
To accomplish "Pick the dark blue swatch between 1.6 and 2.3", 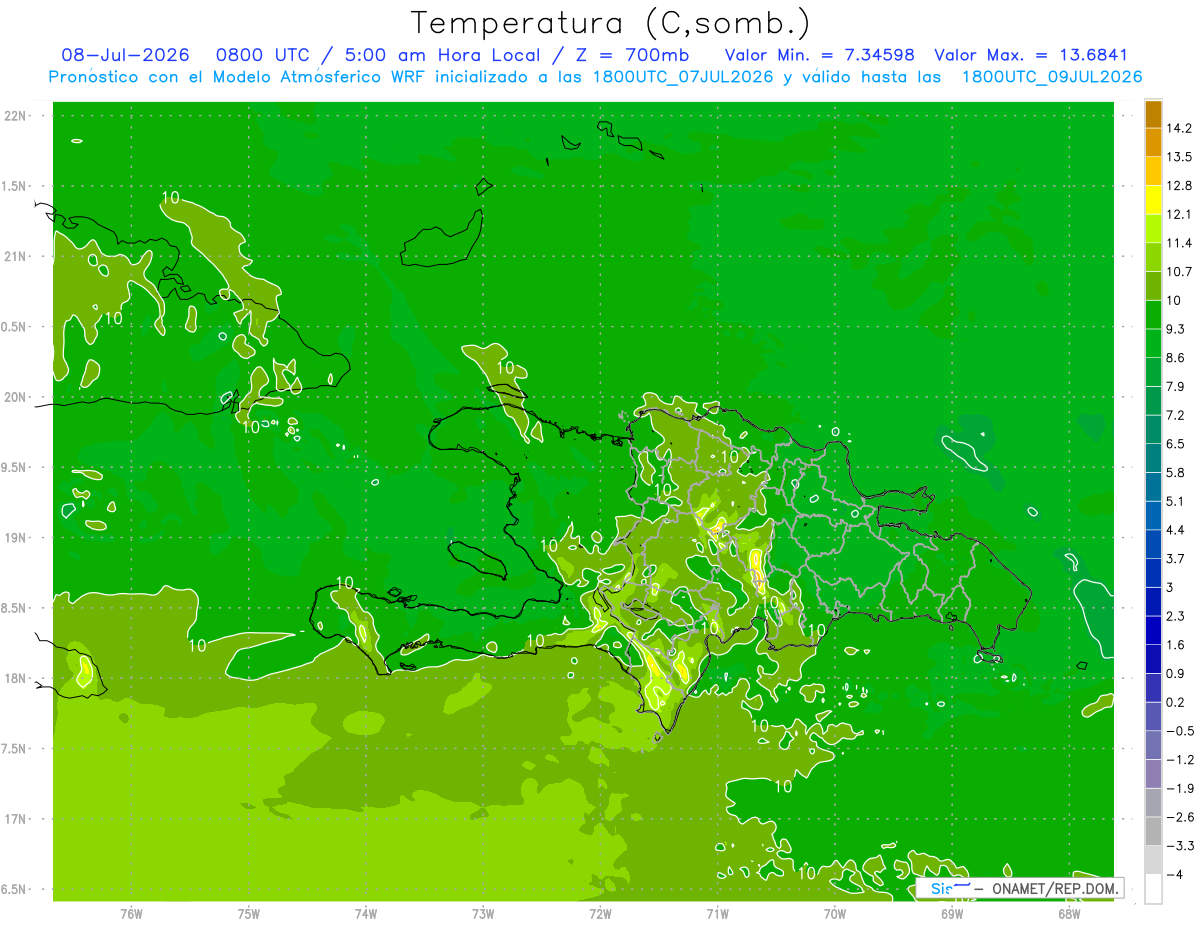I will coord(1153,631).
